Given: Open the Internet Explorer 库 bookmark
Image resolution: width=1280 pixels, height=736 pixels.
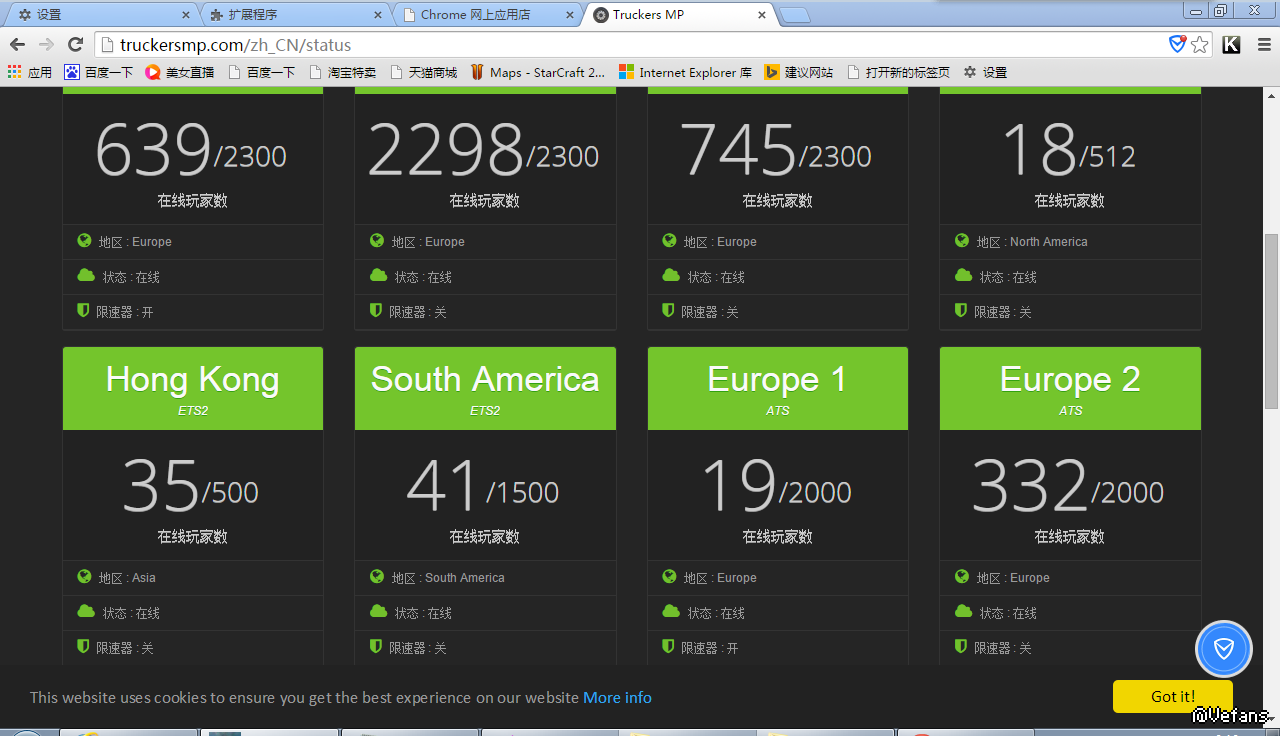Looking at the screenshot, I should pos(685,72).
